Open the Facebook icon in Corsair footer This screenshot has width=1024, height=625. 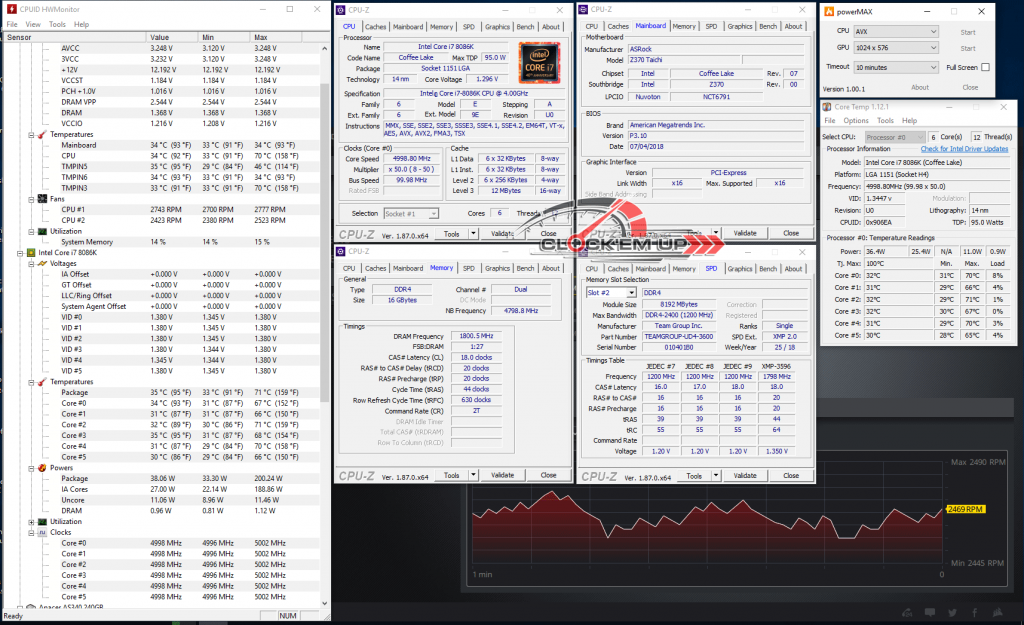[974, 613]
